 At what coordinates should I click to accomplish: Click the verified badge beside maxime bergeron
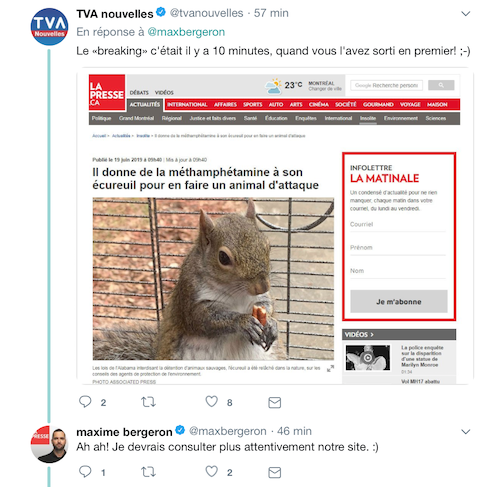pos(180,430)
